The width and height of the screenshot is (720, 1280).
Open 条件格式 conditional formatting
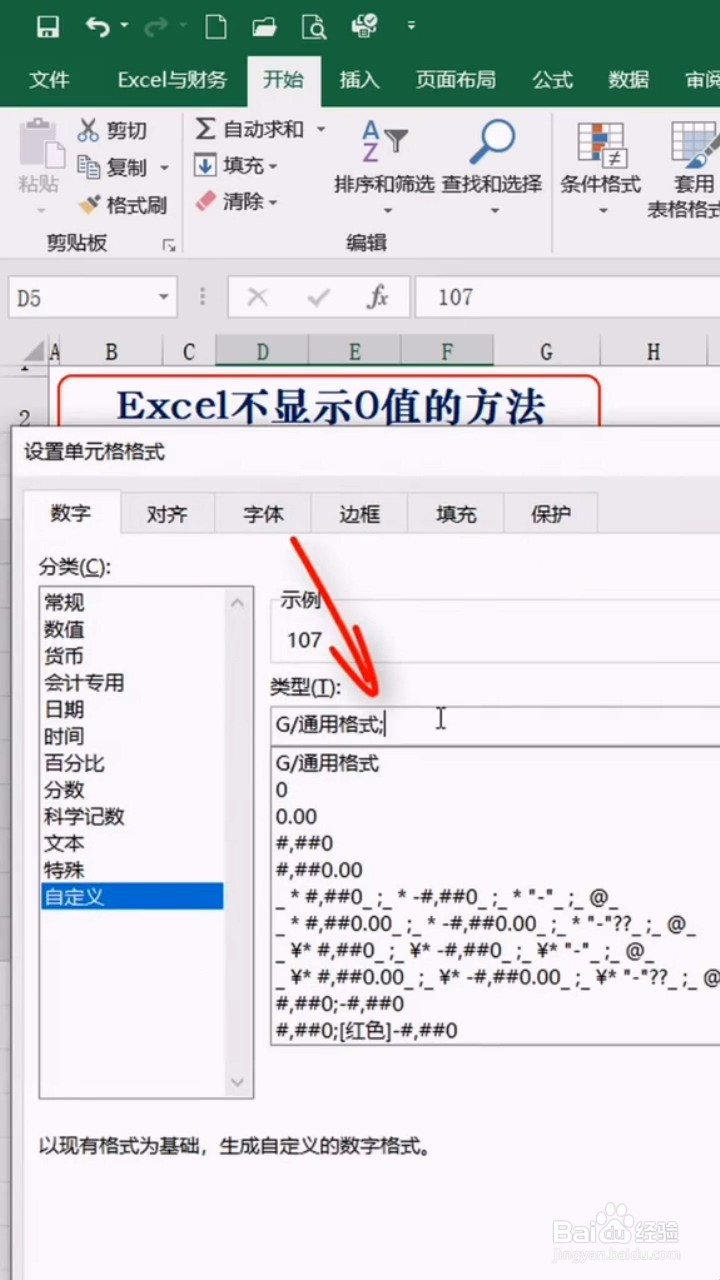tap(601, 168)
